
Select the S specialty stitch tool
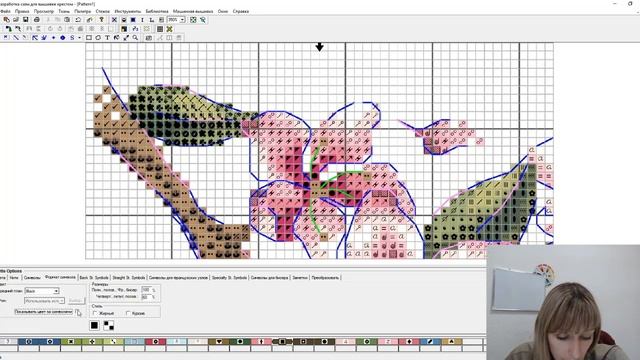tap(72, 38)
